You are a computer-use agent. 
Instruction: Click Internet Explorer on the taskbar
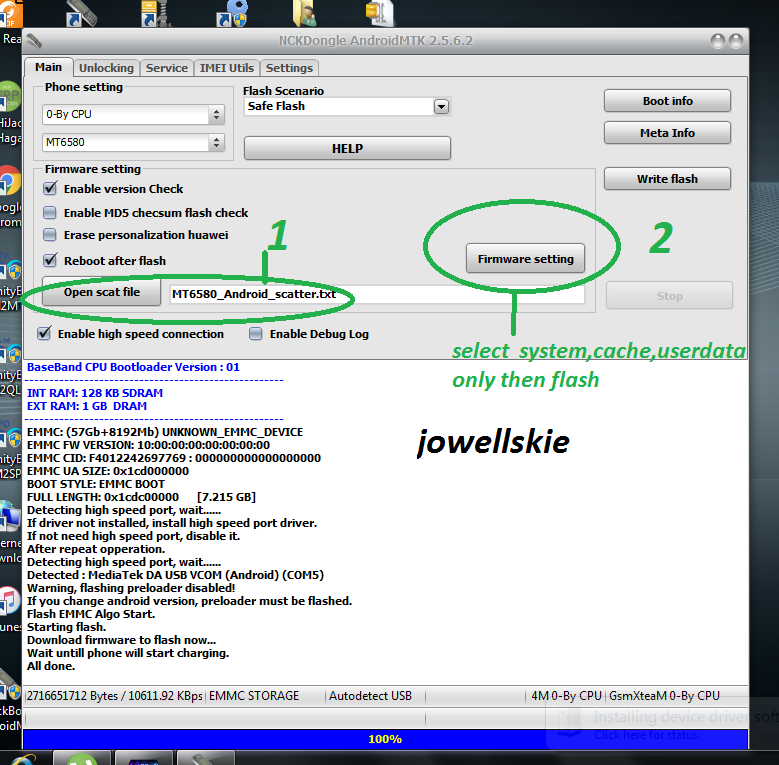(x=24, y=760)
